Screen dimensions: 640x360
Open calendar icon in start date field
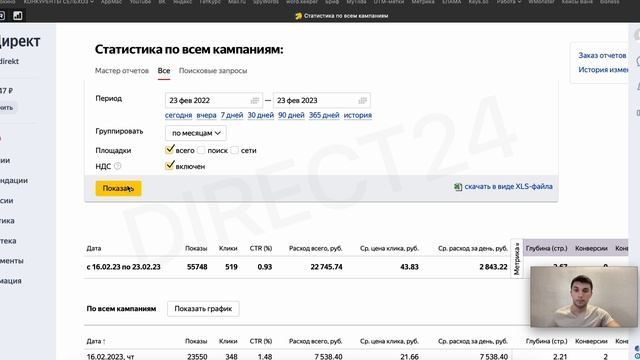255,100
